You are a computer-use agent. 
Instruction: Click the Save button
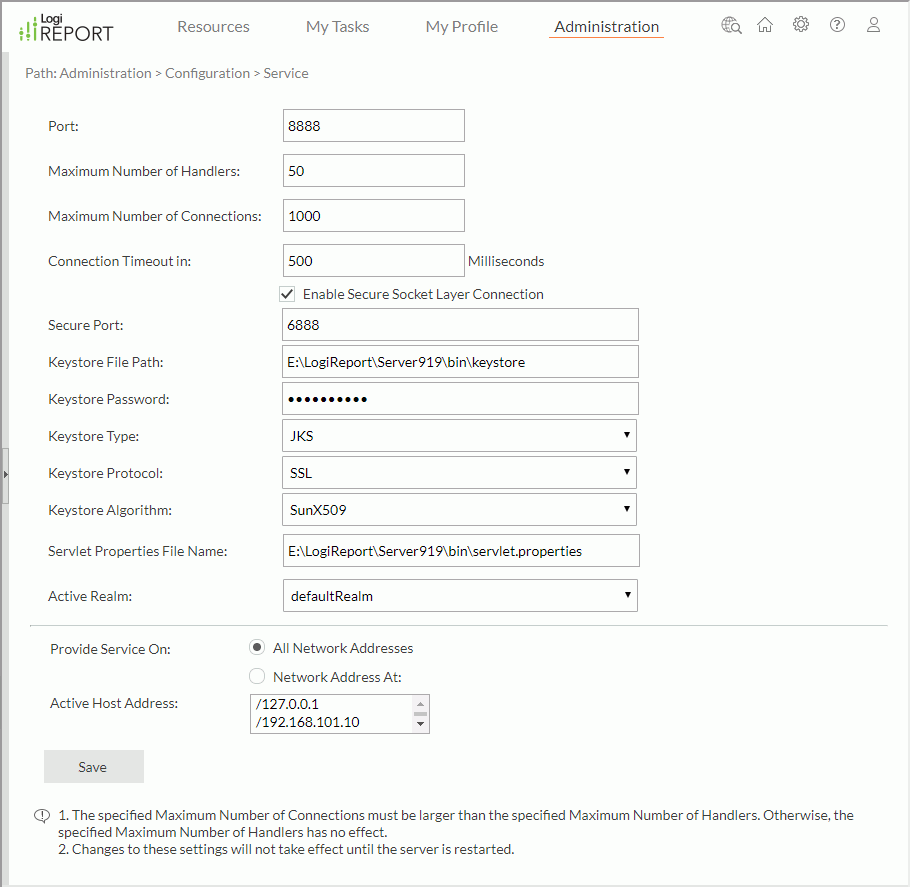pyautogui.click(x=93, y=766)
